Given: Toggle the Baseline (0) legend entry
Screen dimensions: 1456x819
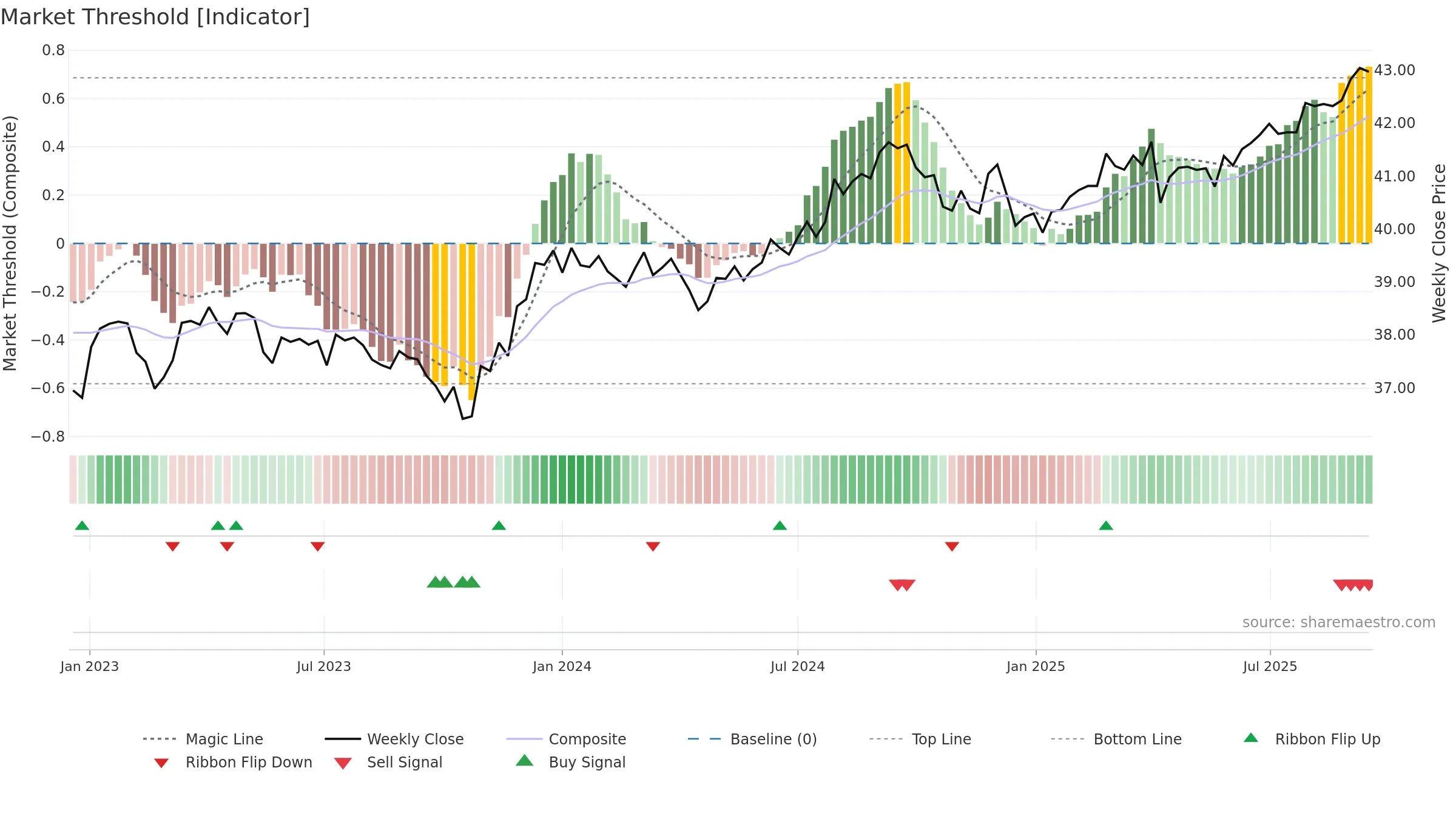Looking at the screenshot, I should (752, 739).
